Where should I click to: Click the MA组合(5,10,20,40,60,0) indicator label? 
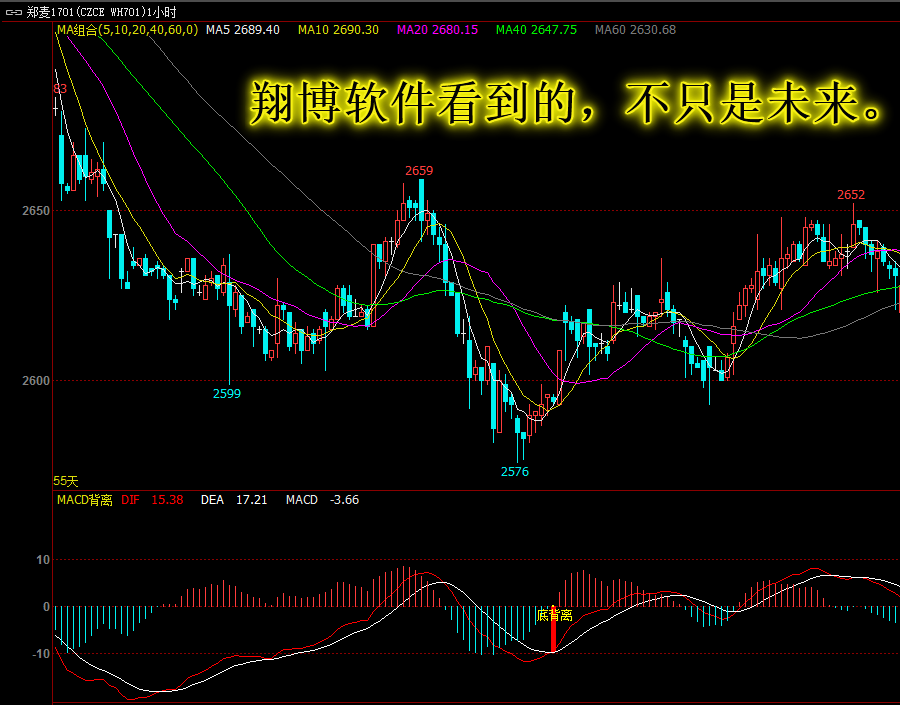click(x=127, y=30)
